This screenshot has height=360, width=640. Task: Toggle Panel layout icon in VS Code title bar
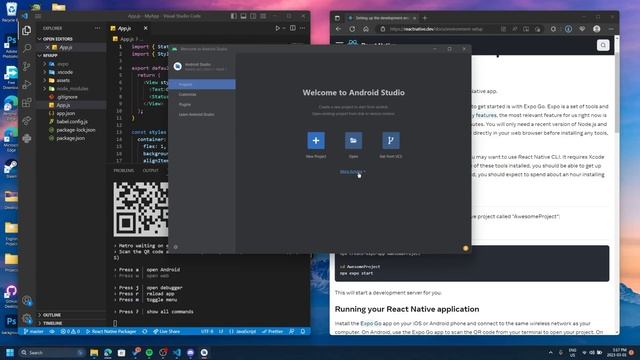[243, 16]
